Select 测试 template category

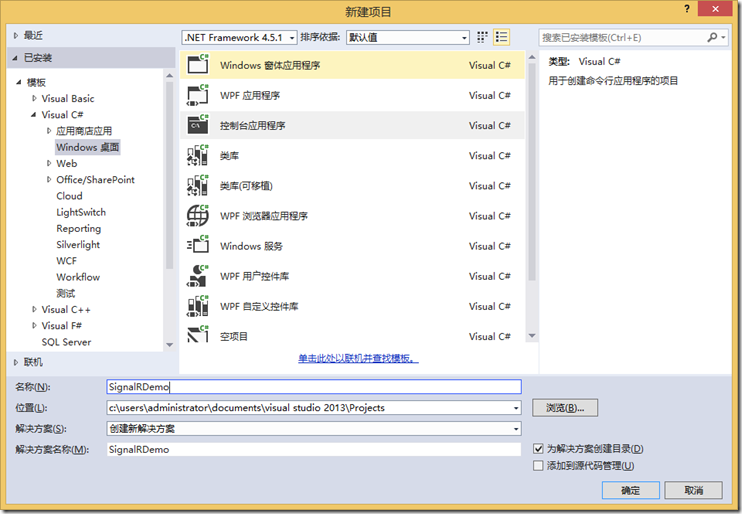coord(65,293)
